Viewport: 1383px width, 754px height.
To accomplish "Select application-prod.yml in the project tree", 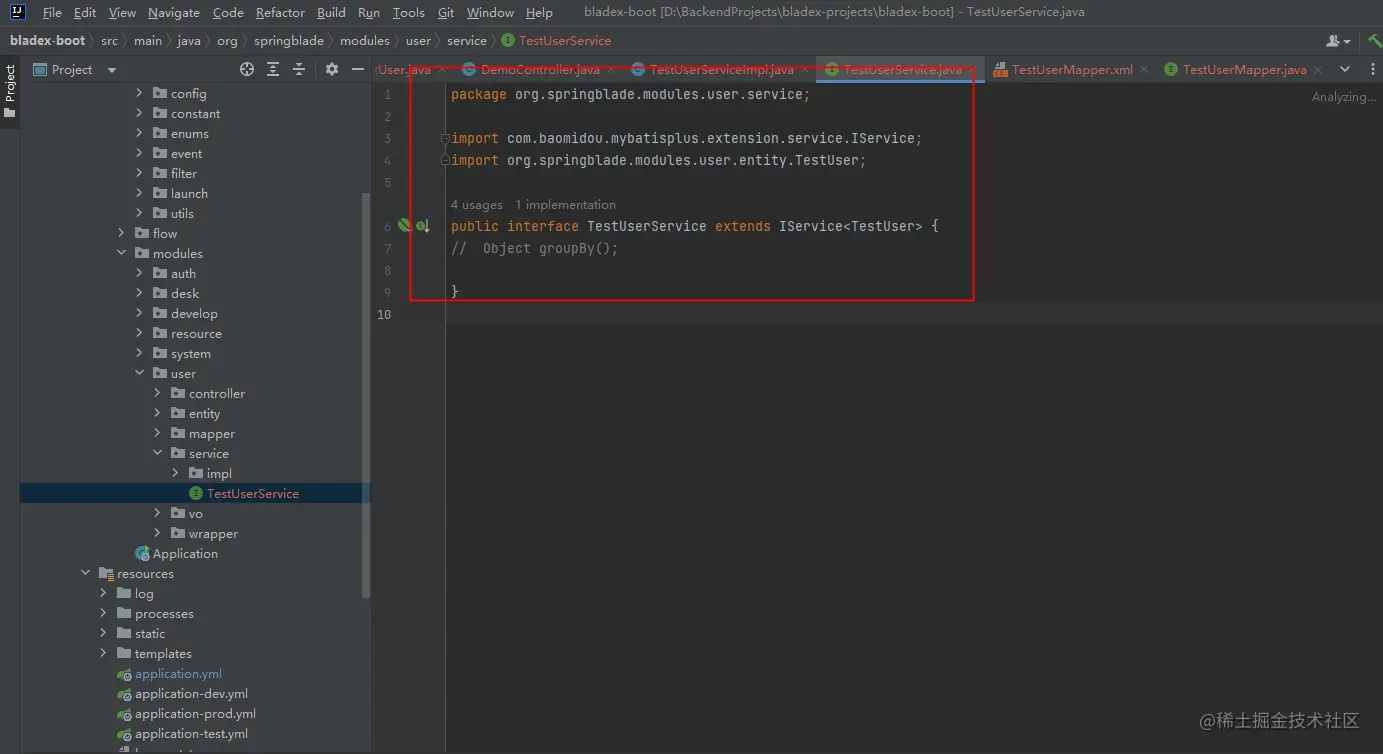I will [x=195, y=714].
